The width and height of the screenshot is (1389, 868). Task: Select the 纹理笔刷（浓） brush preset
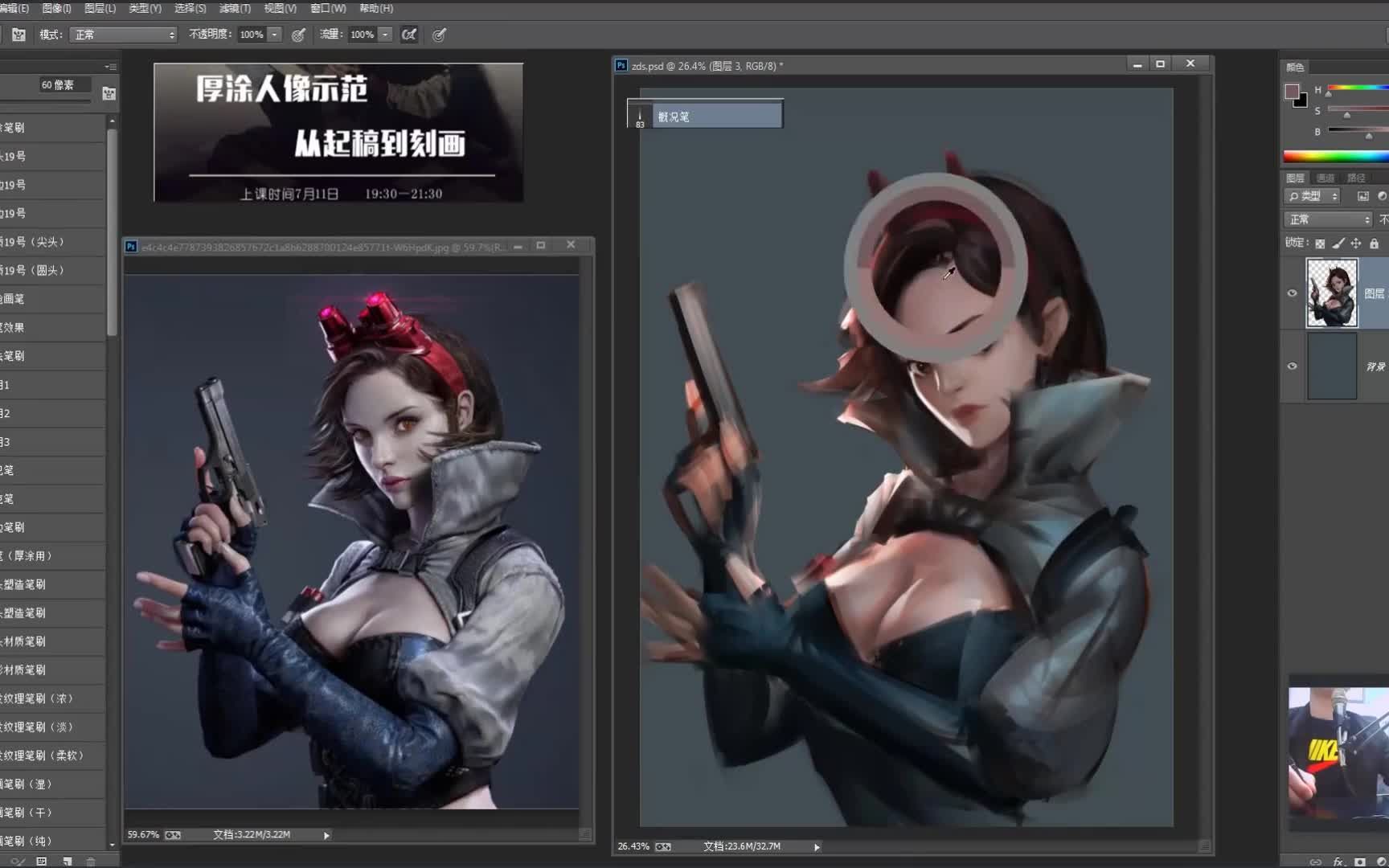(52, 698)
